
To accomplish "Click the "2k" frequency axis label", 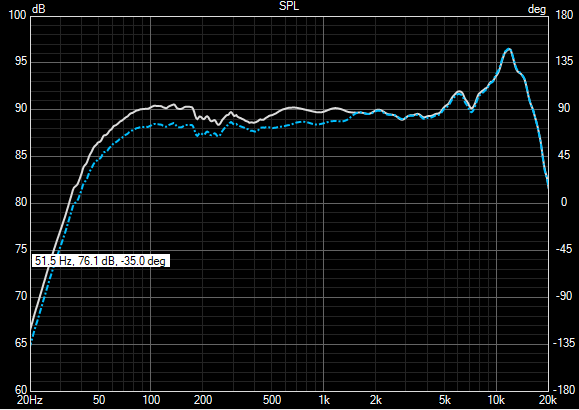I will coord(376,400).
